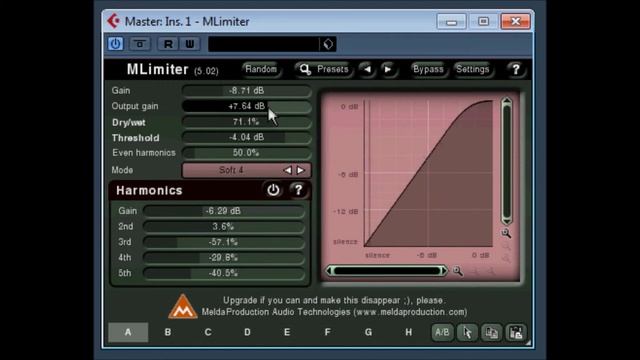Adjust the Gain slider at -8.71 dB

pyautogui.click(x=247, y=91)
